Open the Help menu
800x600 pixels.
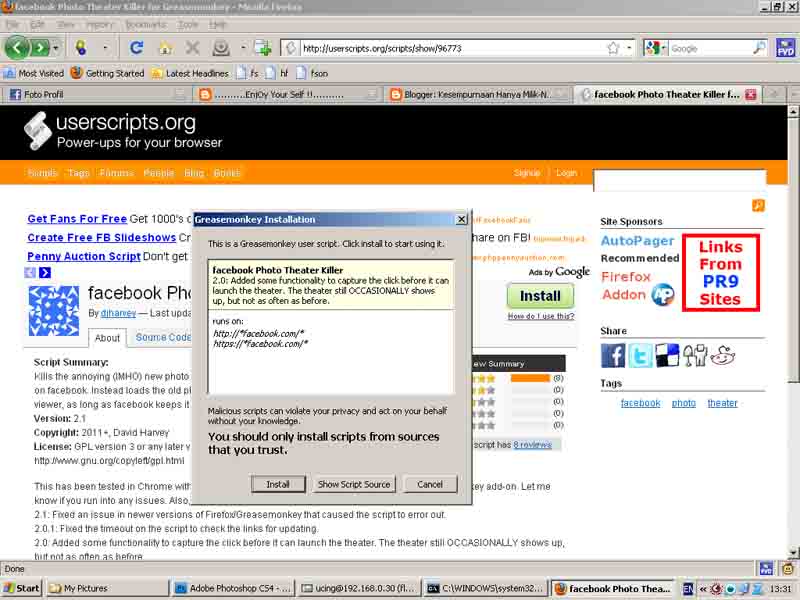point(217,24)
